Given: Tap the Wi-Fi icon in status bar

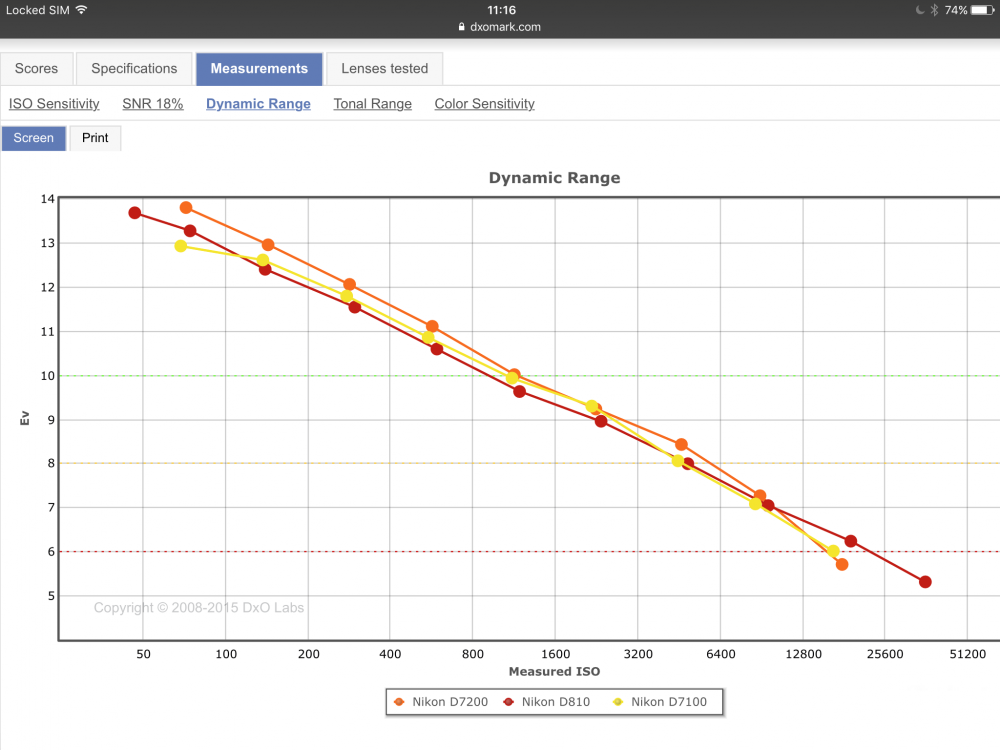Looking at the screenshot, I should coord(81,10).
